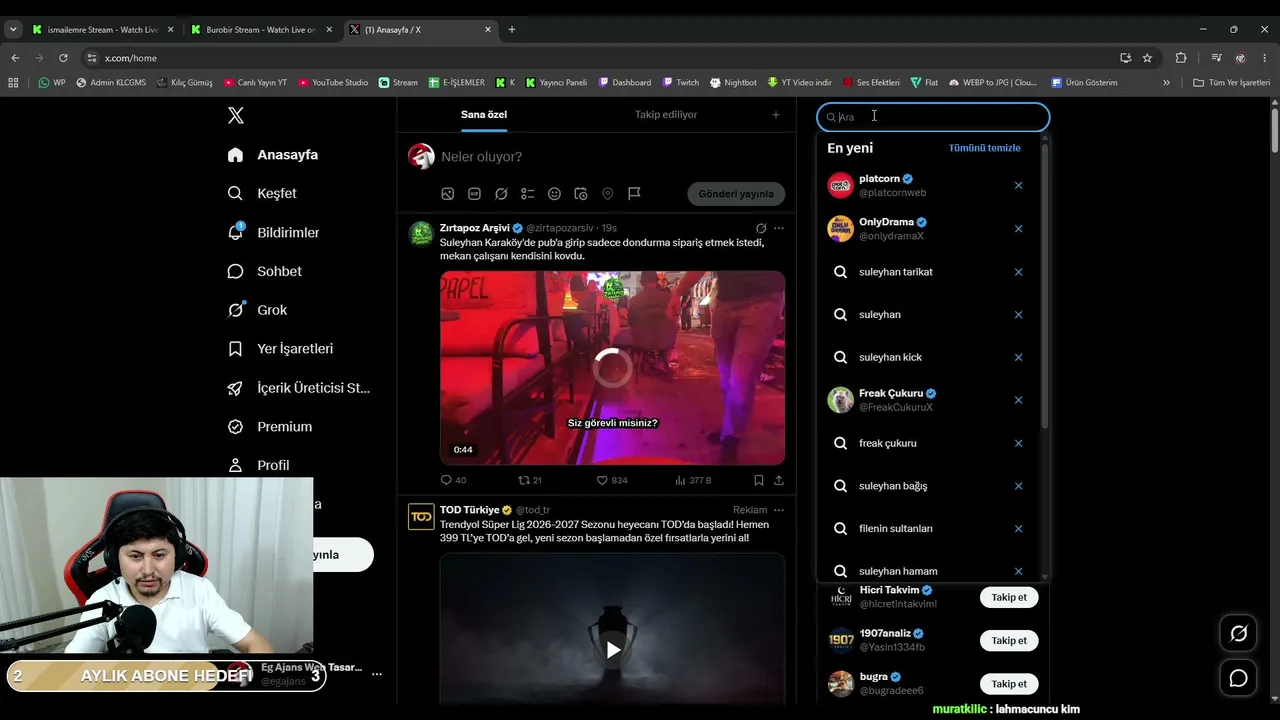Click the Ara search field

933,117
